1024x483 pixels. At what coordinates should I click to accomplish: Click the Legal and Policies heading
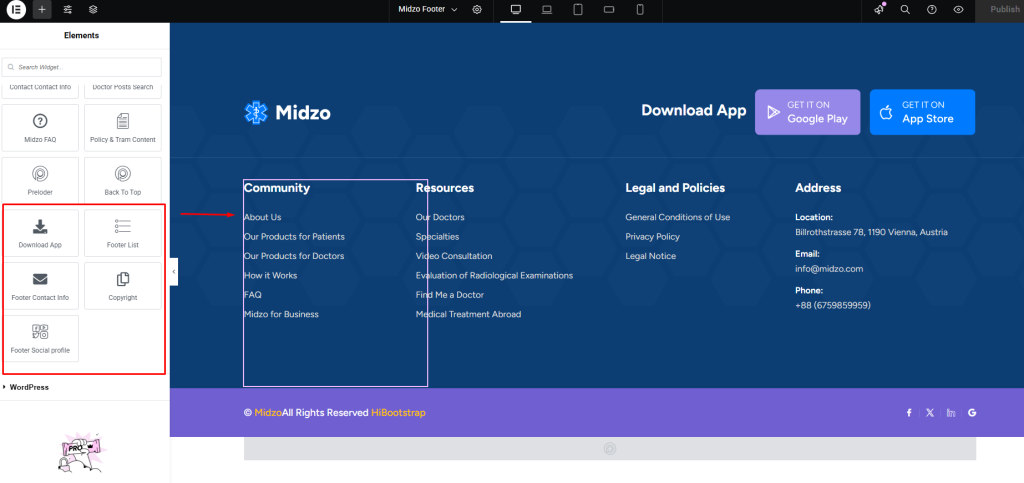[675, 188]
